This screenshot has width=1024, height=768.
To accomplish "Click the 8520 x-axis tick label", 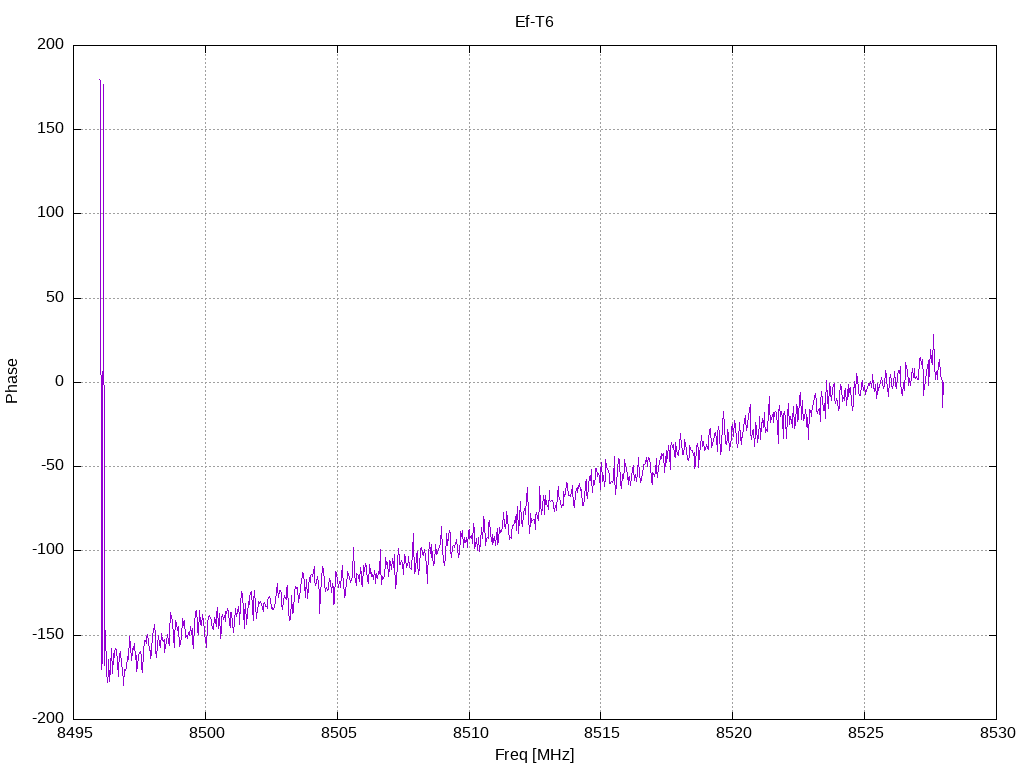I will (x=732, y=733).
